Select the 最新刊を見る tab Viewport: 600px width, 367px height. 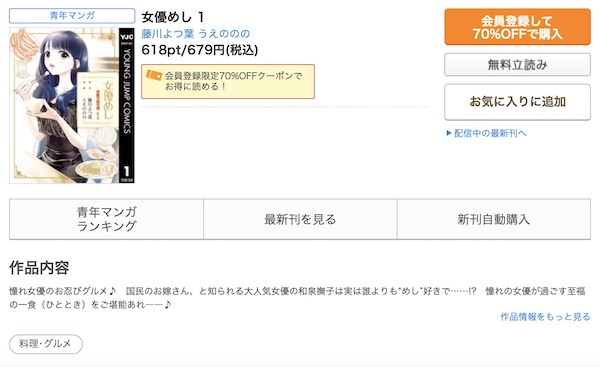300,219
